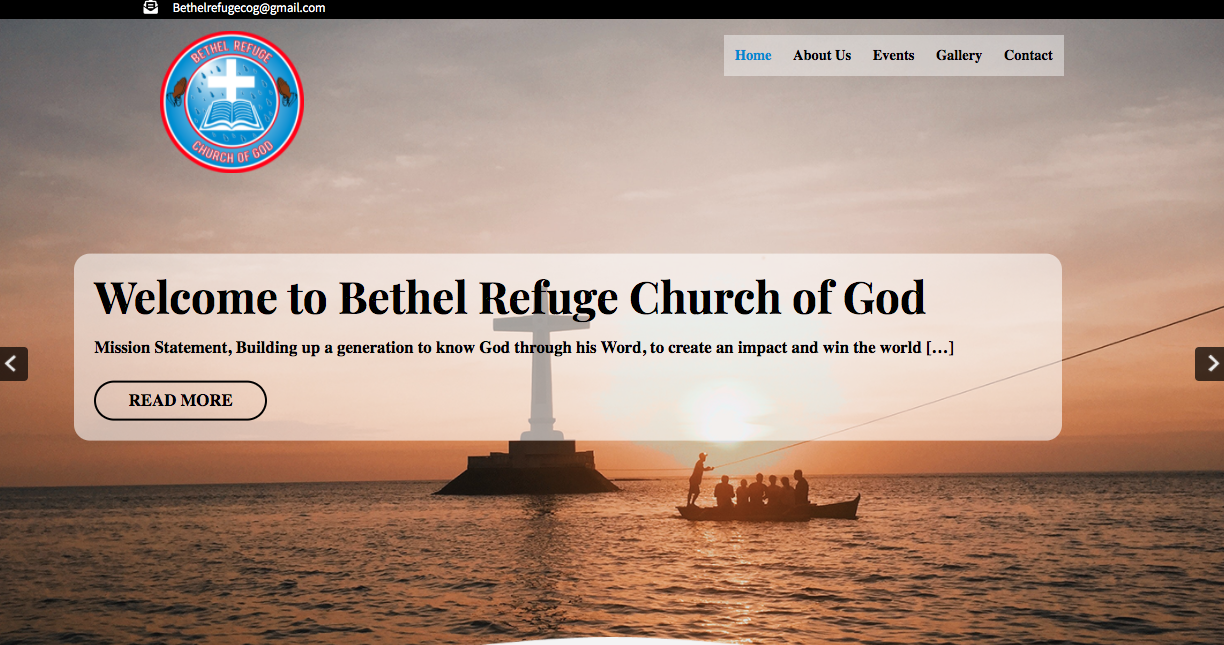Viewport: 1224px width, 645px height.
Task: Click the email envelope icon in top bar
Action: [x=151, y=7]
